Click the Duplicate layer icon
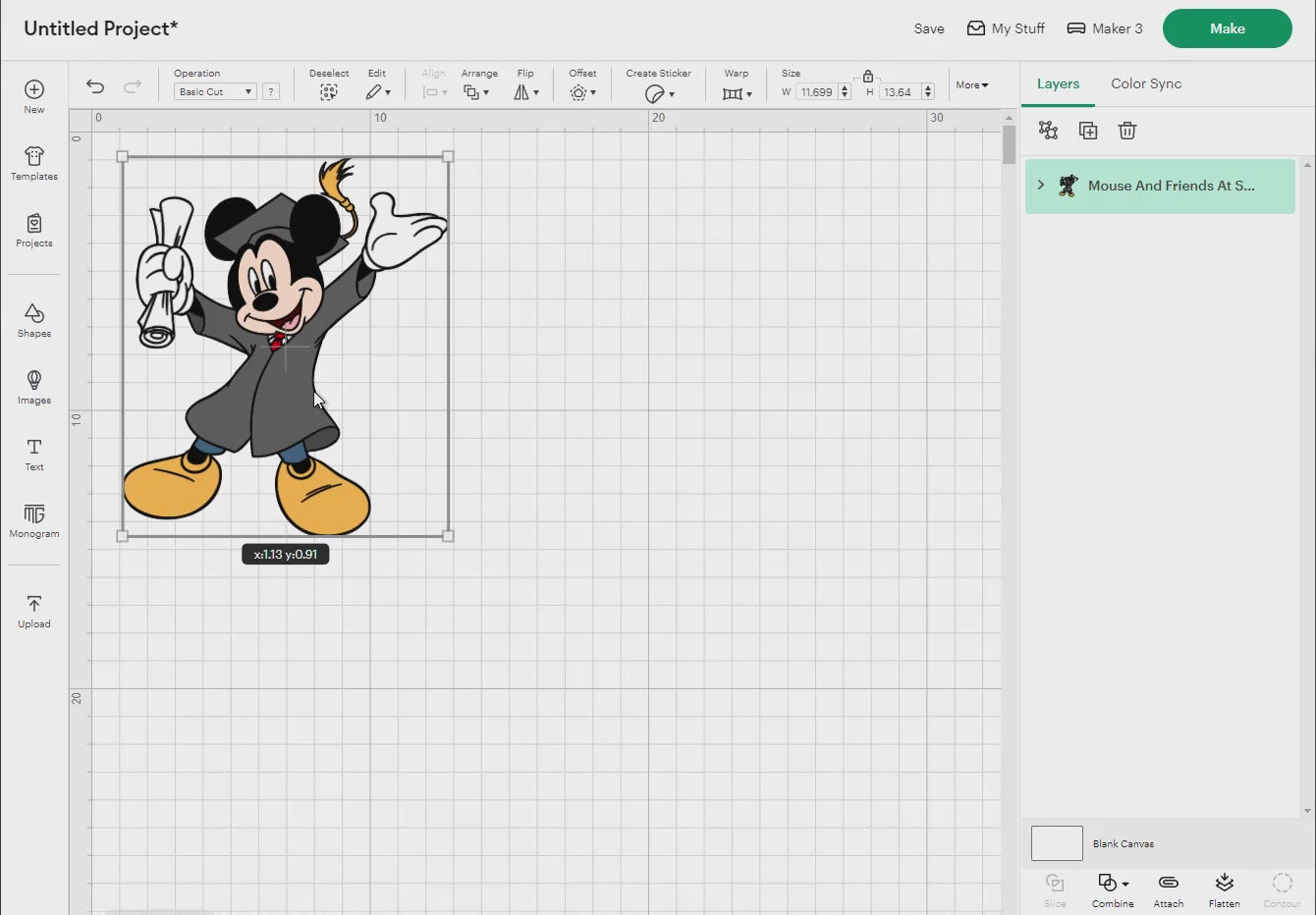Viewport: 1316px width, 915px height. 1088,131
